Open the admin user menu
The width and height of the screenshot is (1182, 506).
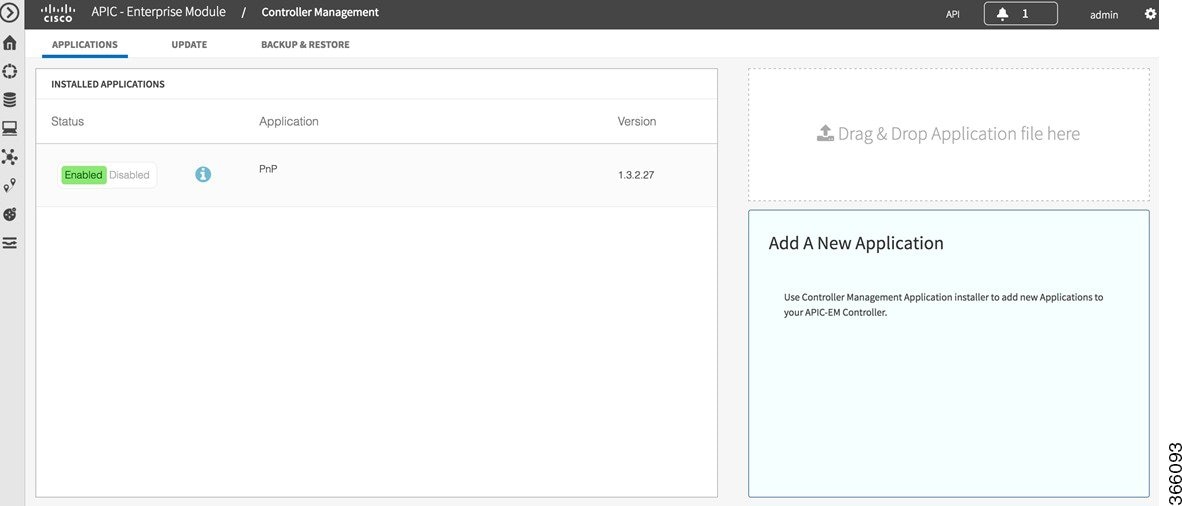tap(1104, 14)
